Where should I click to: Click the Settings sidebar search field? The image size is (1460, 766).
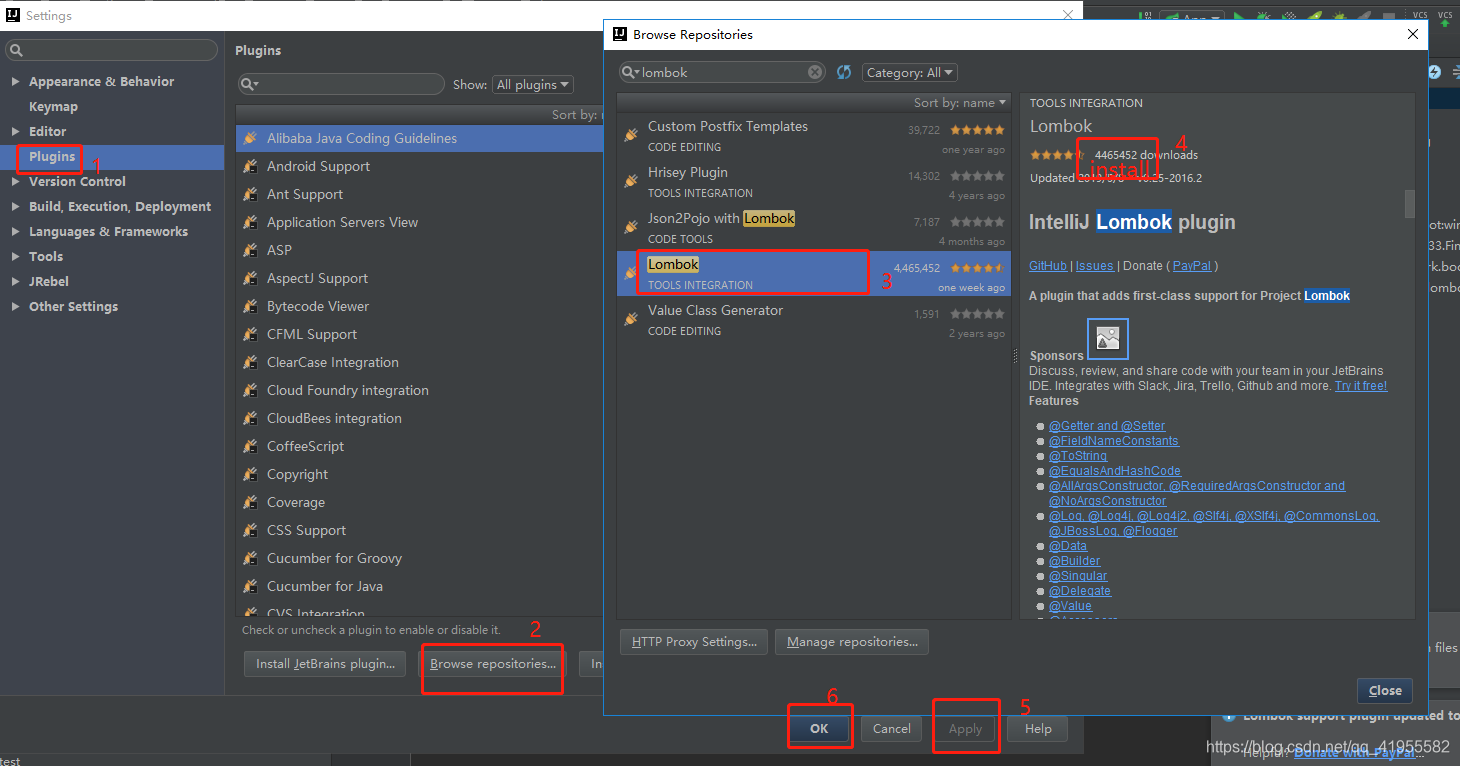click(112, 50)
